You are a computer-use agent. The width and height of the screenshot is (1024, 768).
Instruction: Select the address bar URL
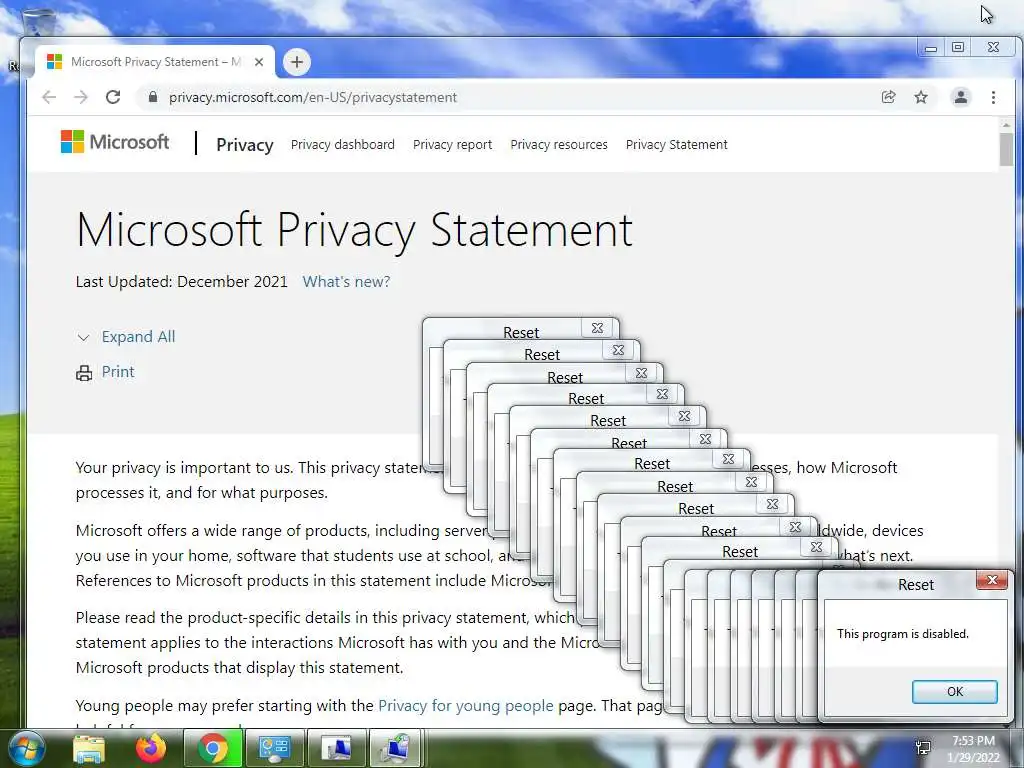click(313, 97)
